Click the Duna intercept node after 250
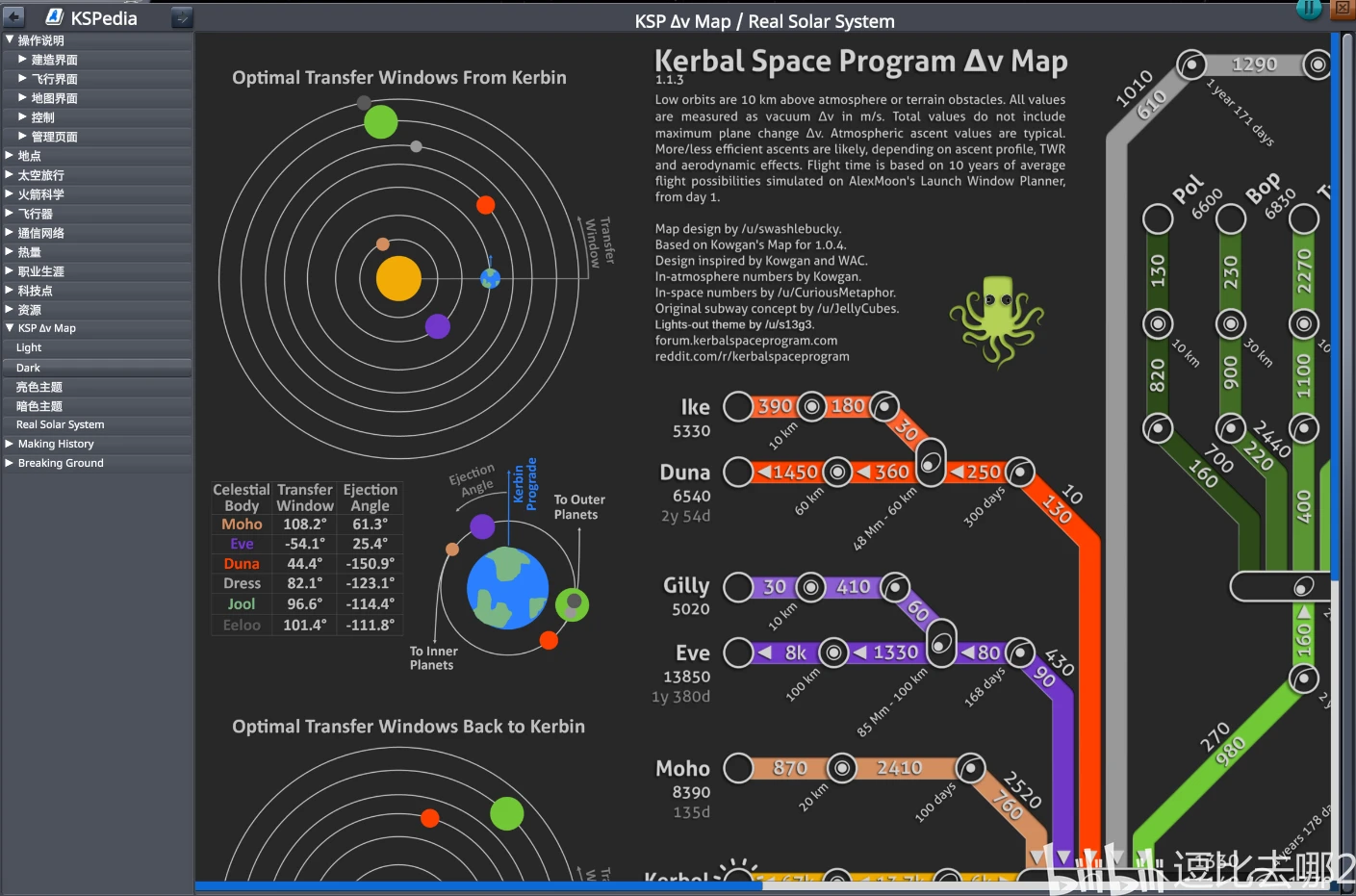 coord(1020,472)
